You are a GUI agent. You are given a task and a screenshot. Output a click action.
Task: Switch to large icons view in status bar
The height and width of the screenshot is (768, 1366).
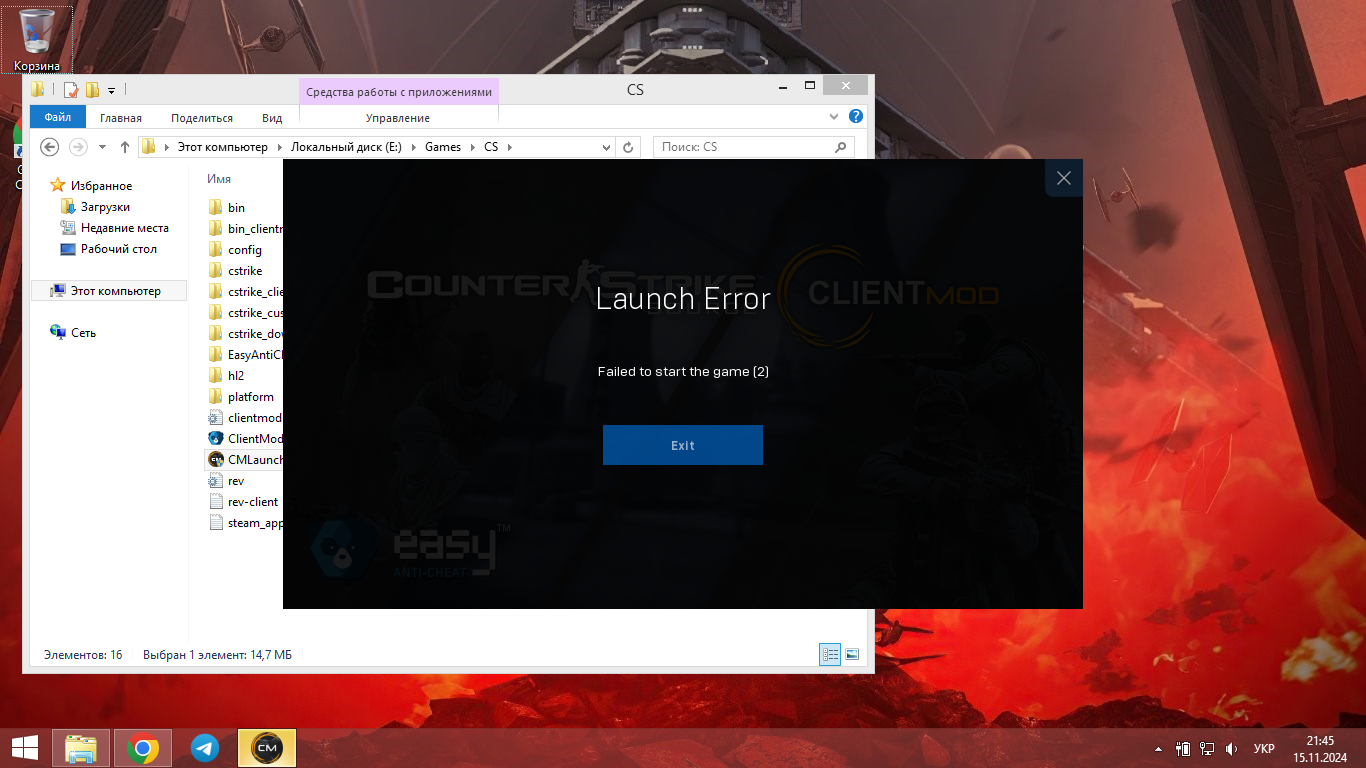point(852,655)
